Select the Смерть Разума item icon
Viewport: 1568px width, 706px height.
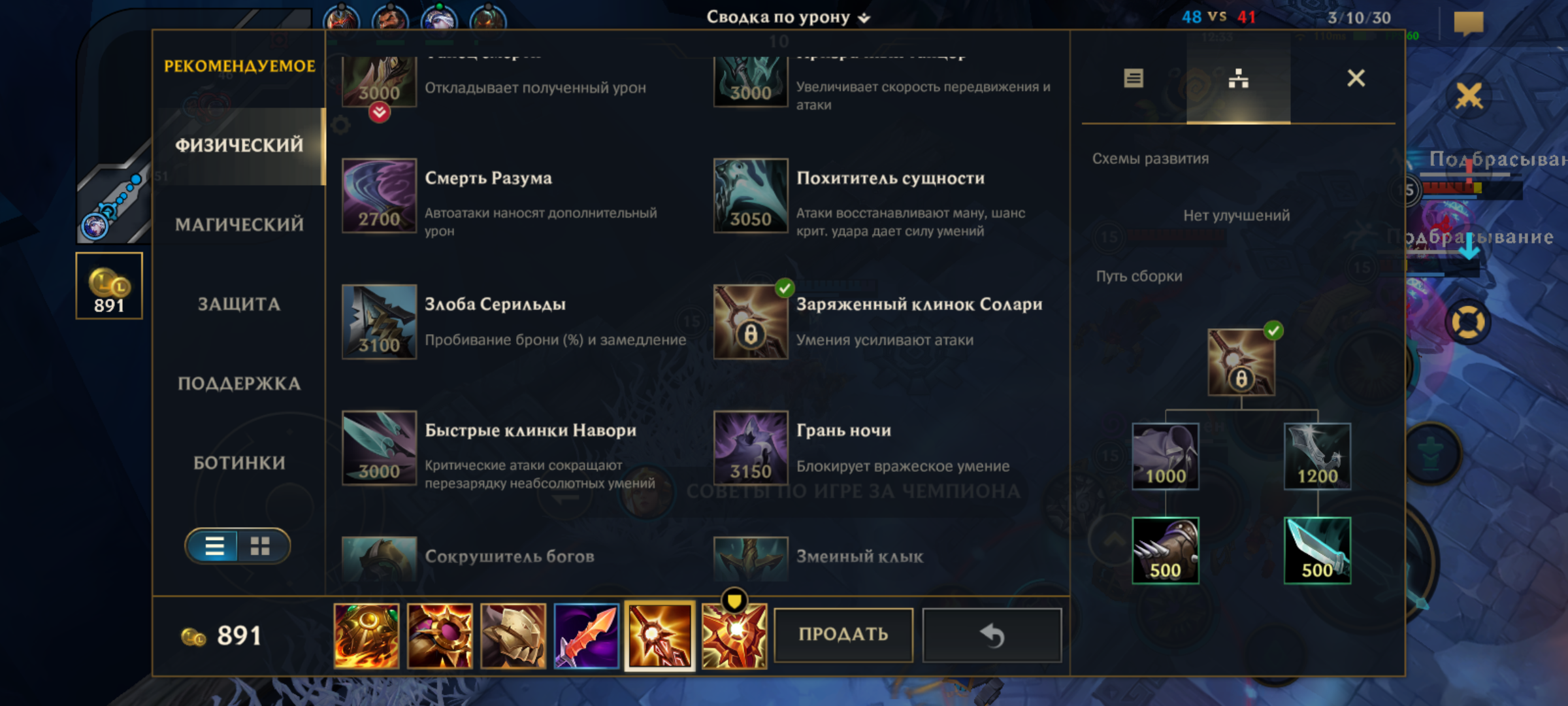pos(379,195)
